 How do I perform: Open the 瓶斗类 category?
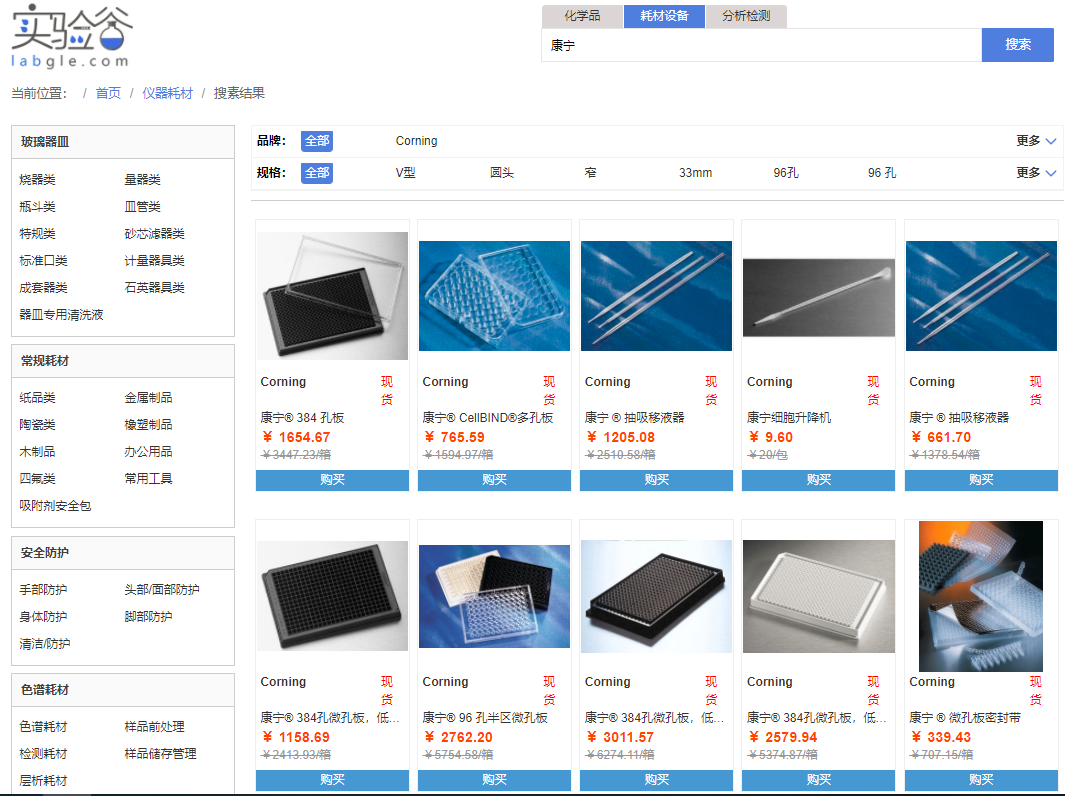(x=37, y=206)
